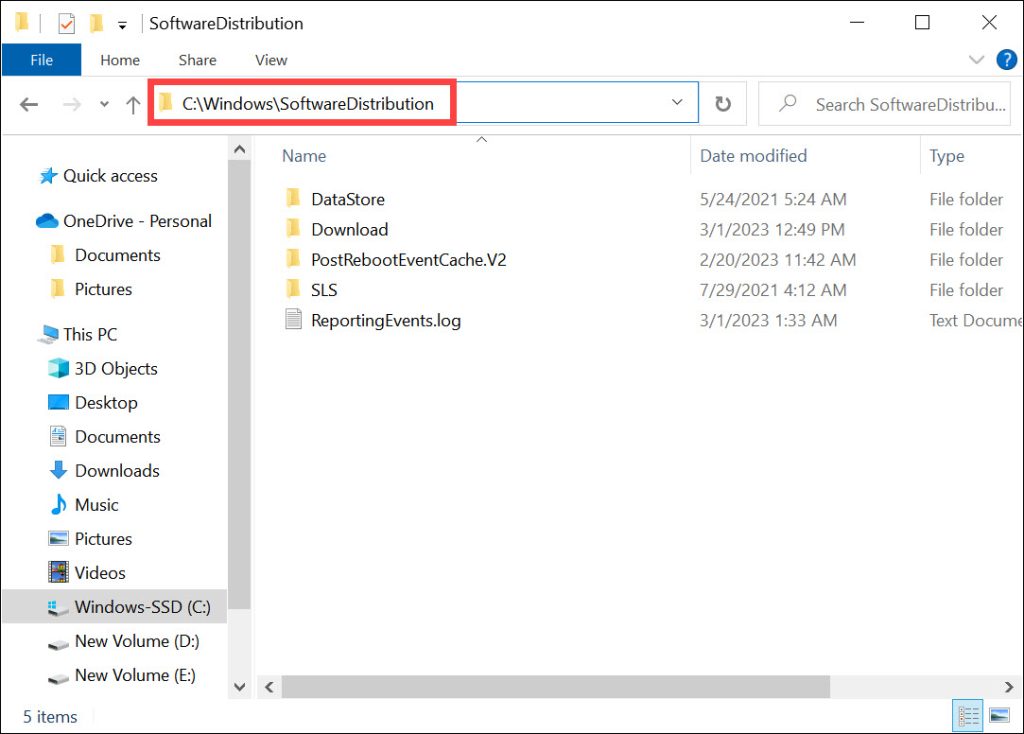Screen dimensions: 1024x734
Task: Open Videos in sidebar
Action: tap(100, 573)
